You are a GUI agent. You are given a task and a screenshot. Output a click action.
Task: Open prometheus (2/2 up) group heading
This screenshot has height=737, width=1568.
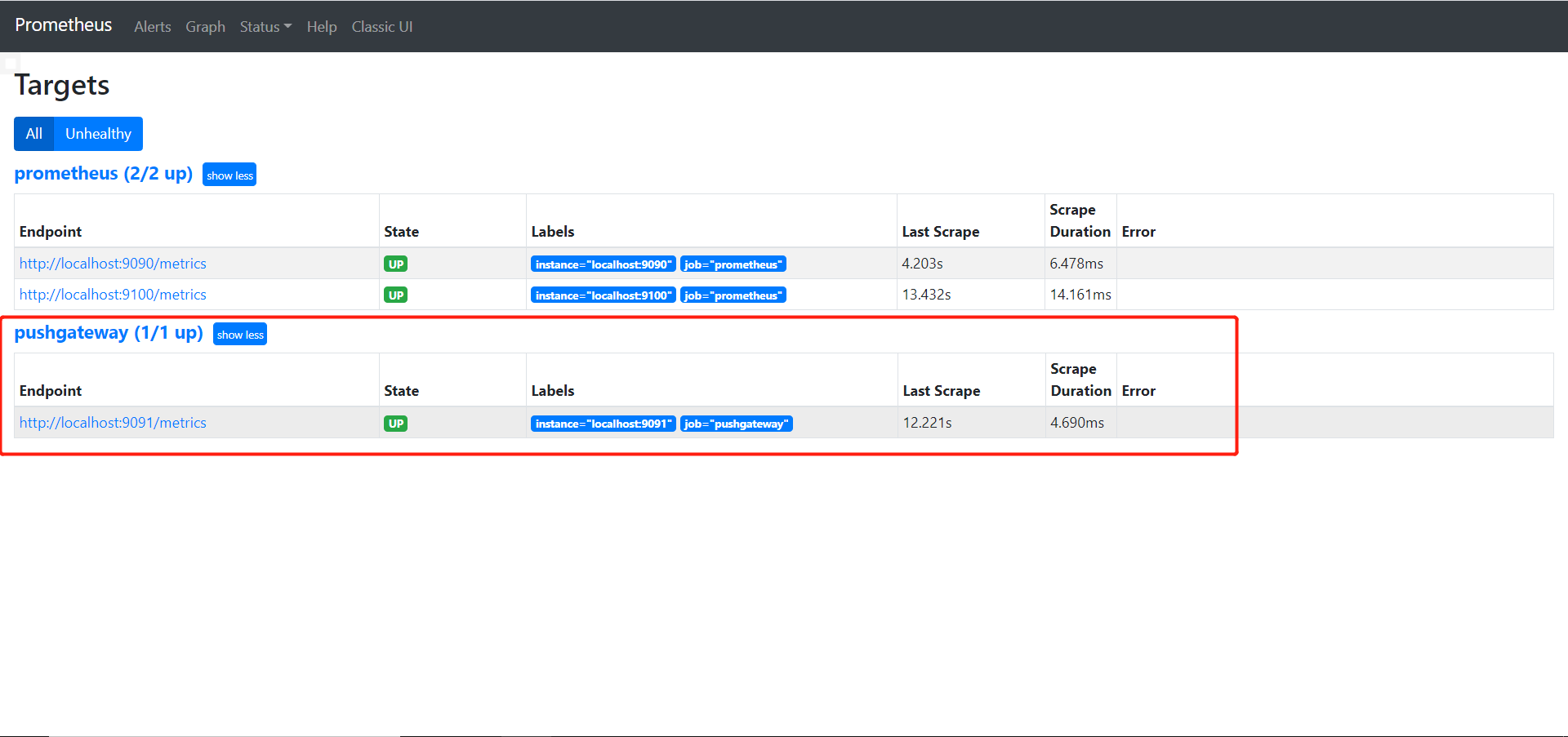click(104, 174)
